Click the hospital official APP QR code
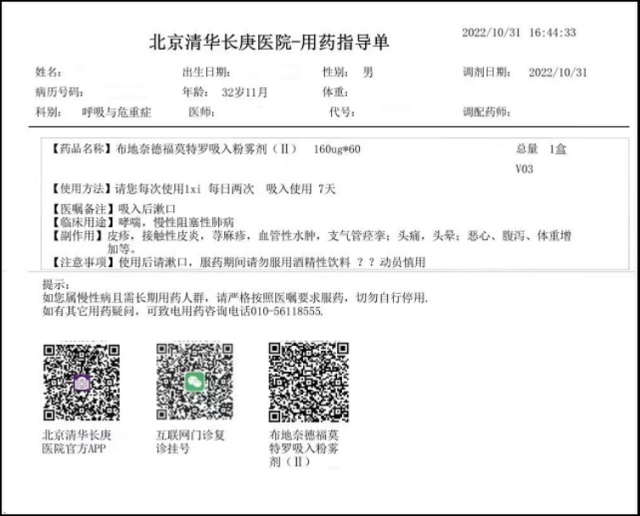Screen dimensions: 640x516 (x=82, y=381)
